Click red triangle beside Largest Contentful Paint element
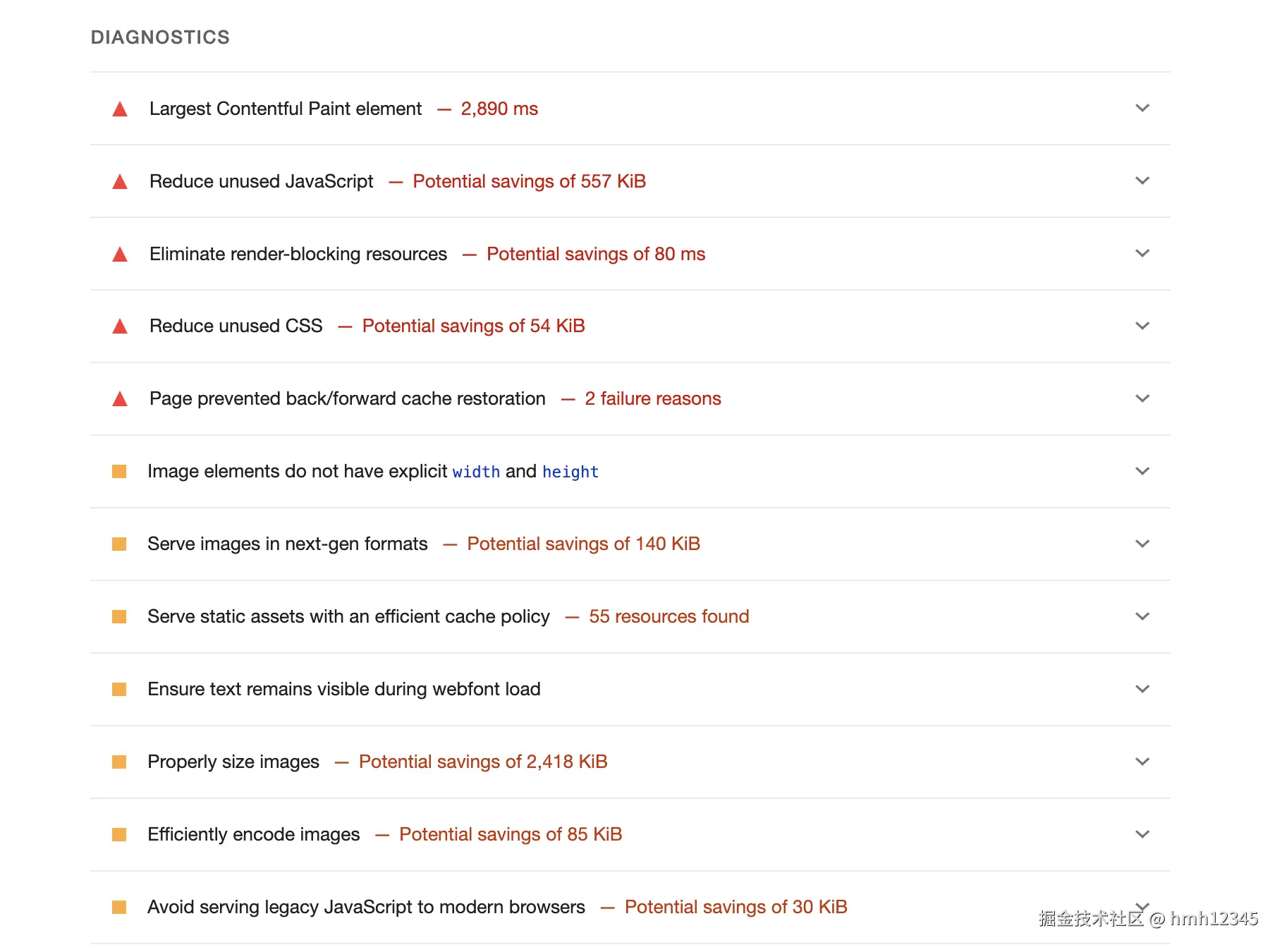The width and height of the screenshot is (1282, 952). (x=120, y=109)
